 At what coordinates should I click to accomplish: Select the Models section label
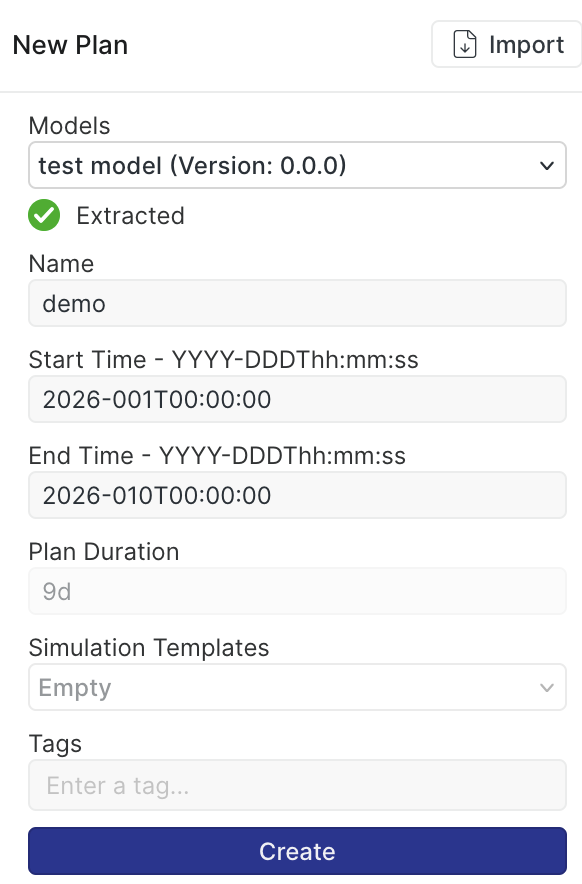coord(69,126)
